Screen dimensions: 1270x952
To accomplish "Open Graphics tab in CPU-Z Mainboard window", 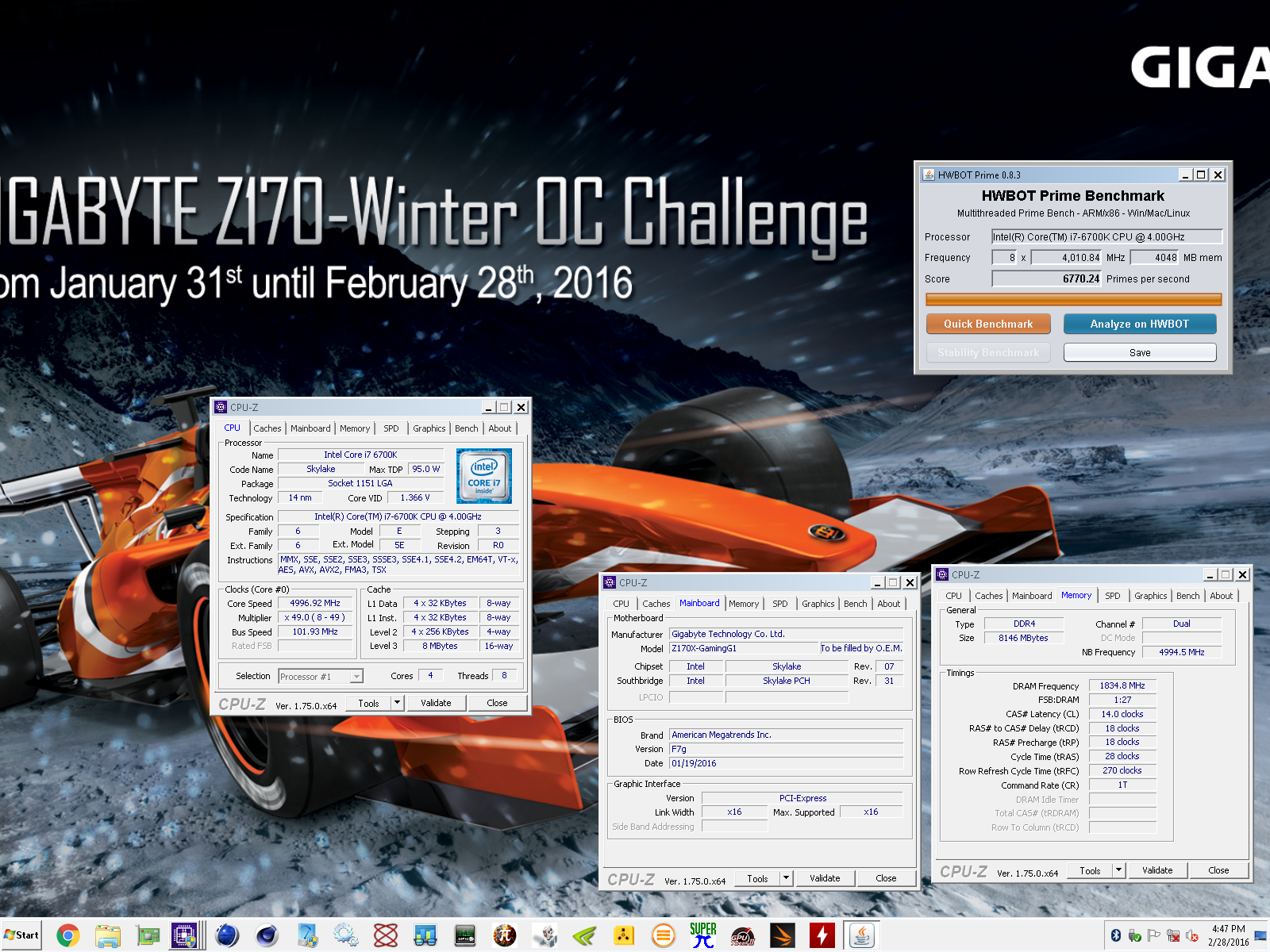I will pyautogui.click(x=818, y=604).
